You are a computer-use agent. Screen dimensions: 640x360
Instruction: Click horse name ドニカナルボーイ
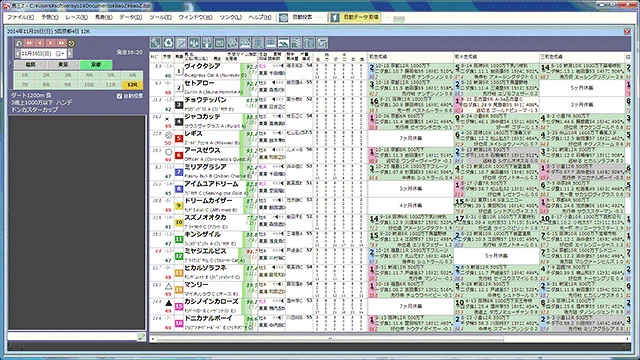pos(208,318)
